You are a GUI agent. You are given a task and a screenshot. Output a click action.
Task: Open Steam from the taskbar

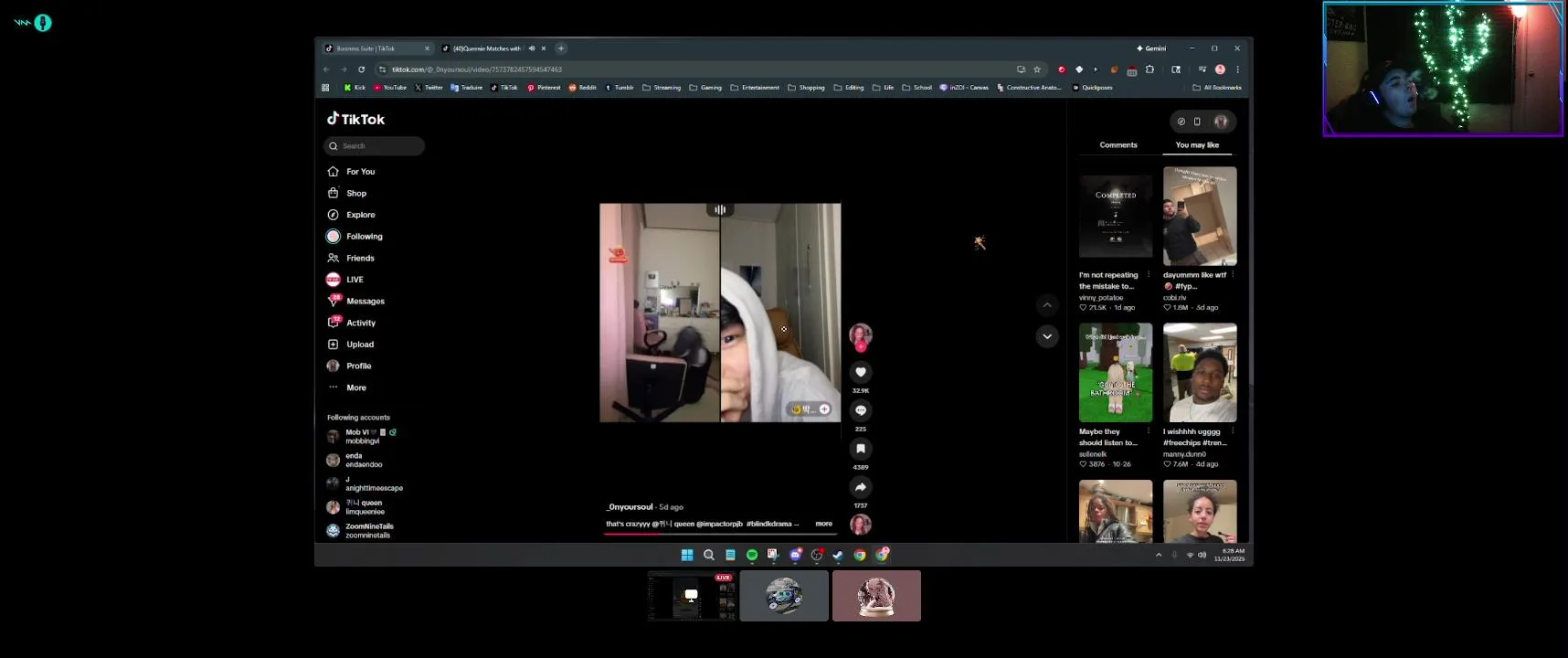pyautogui.click(x=838, y=555)
